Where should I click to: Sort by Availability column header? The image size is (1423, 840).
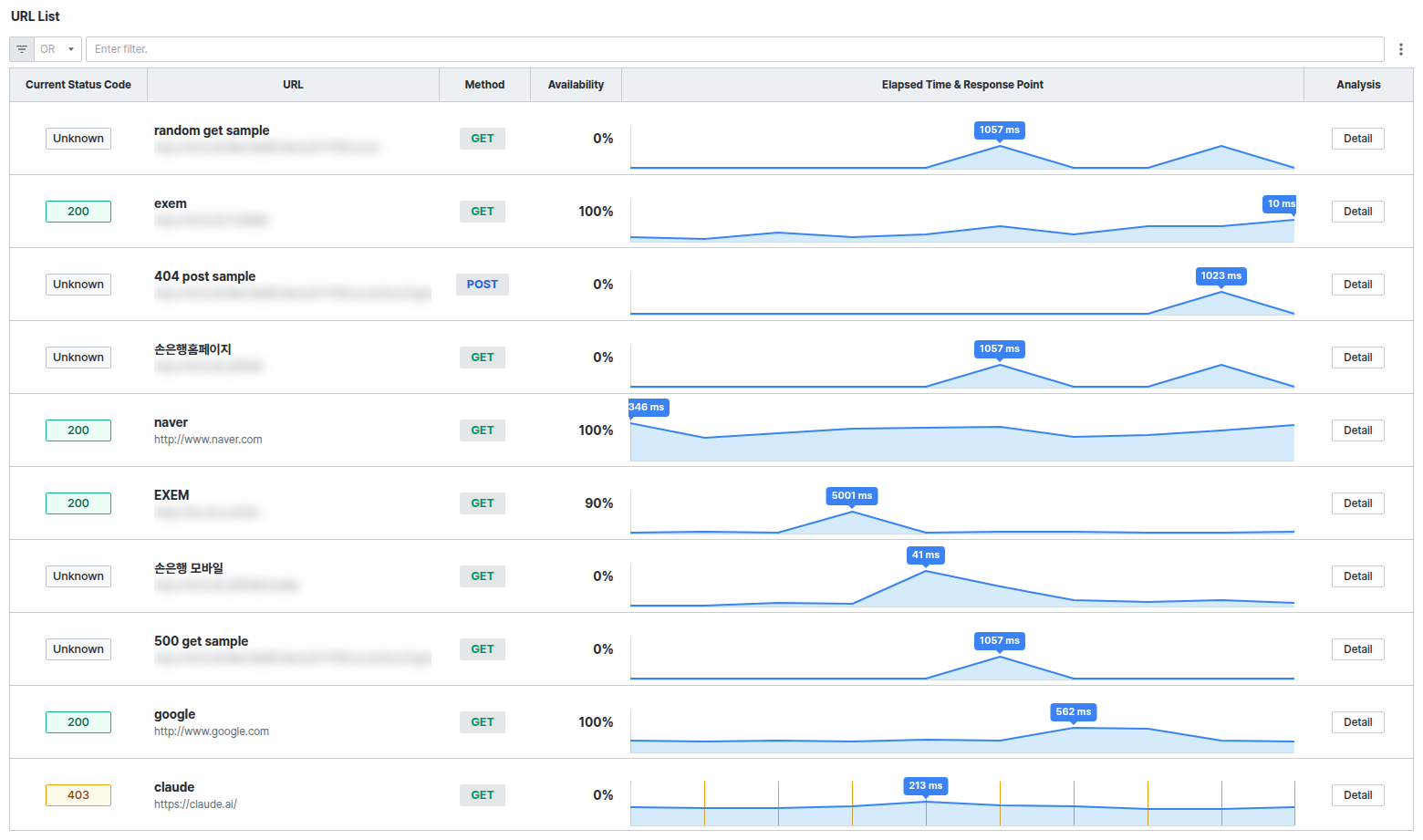click(576, 85)
